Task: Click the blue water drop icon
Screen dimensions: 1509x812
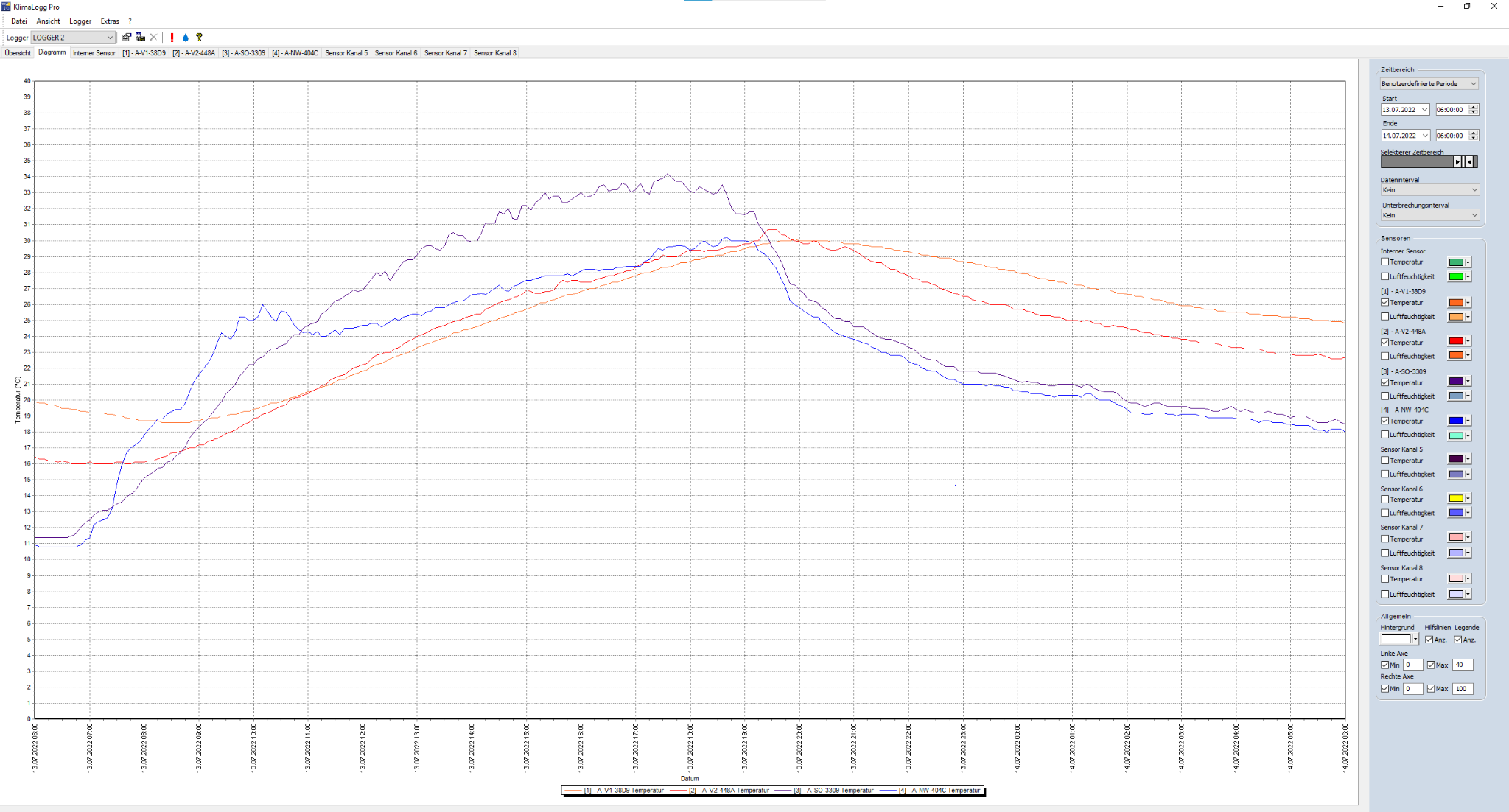Action: [x=185, y=38]
